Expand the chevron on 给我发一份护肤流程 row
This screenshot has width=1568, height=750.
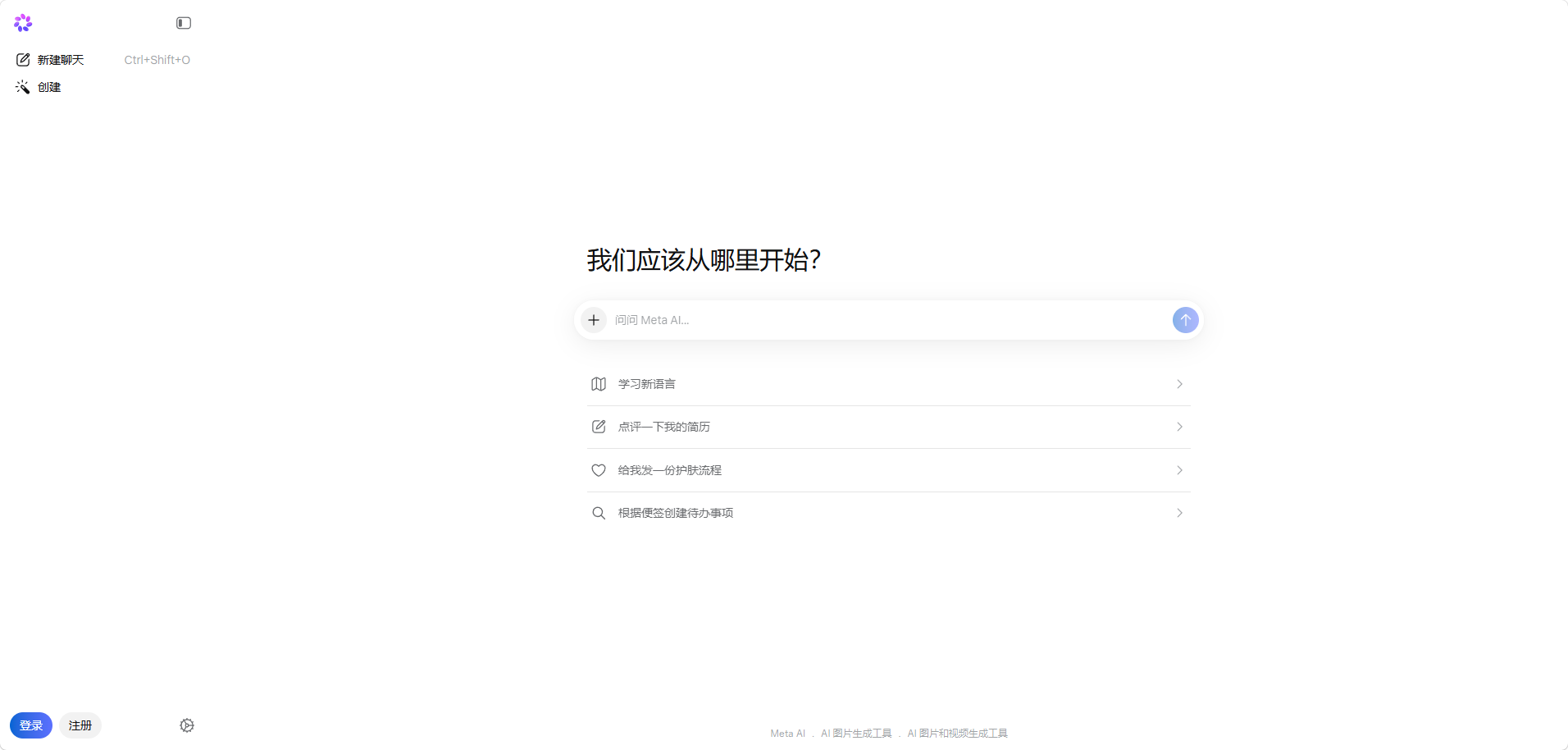1179,470
